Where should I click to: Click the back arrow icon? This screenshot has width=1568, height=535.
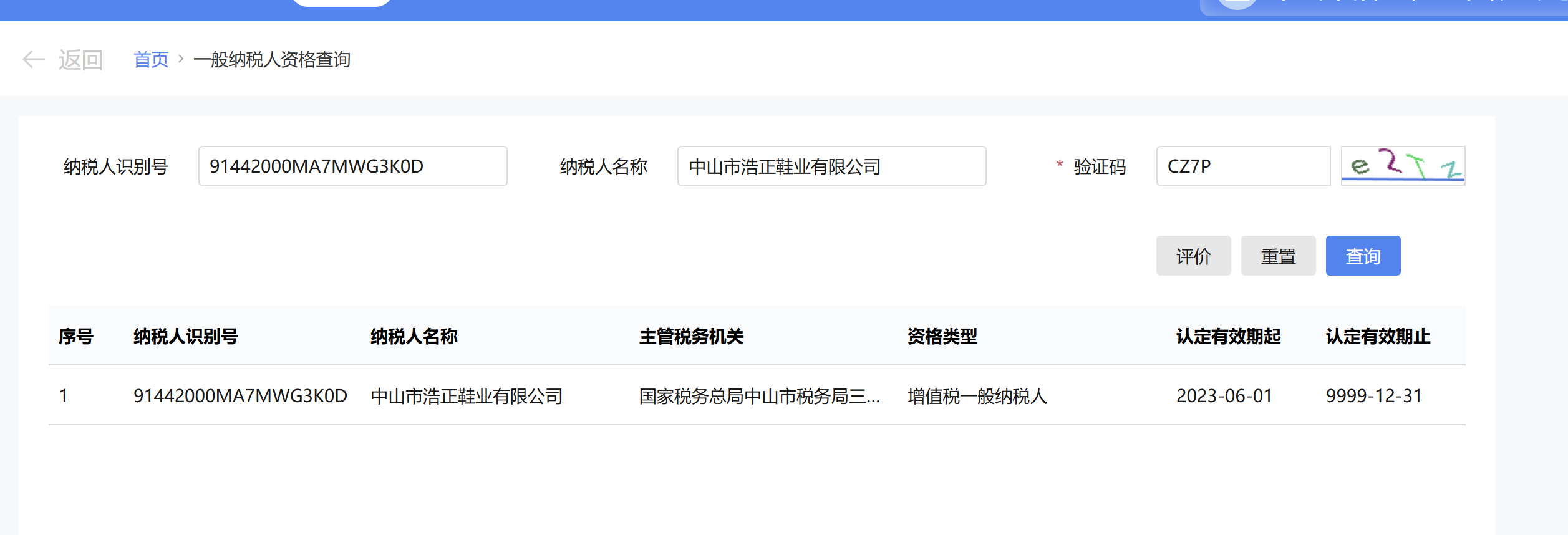34,60
